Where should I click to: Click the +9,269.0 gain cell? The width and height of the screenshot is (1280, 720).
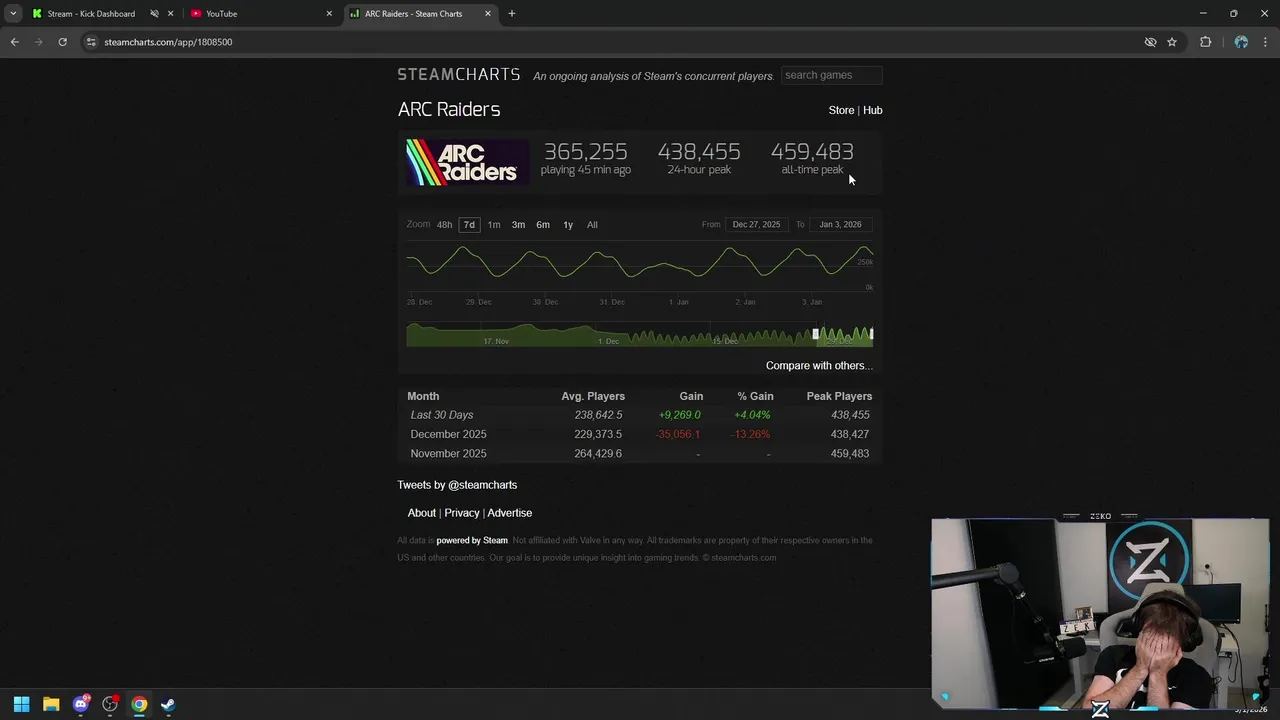tap(680, 415)
